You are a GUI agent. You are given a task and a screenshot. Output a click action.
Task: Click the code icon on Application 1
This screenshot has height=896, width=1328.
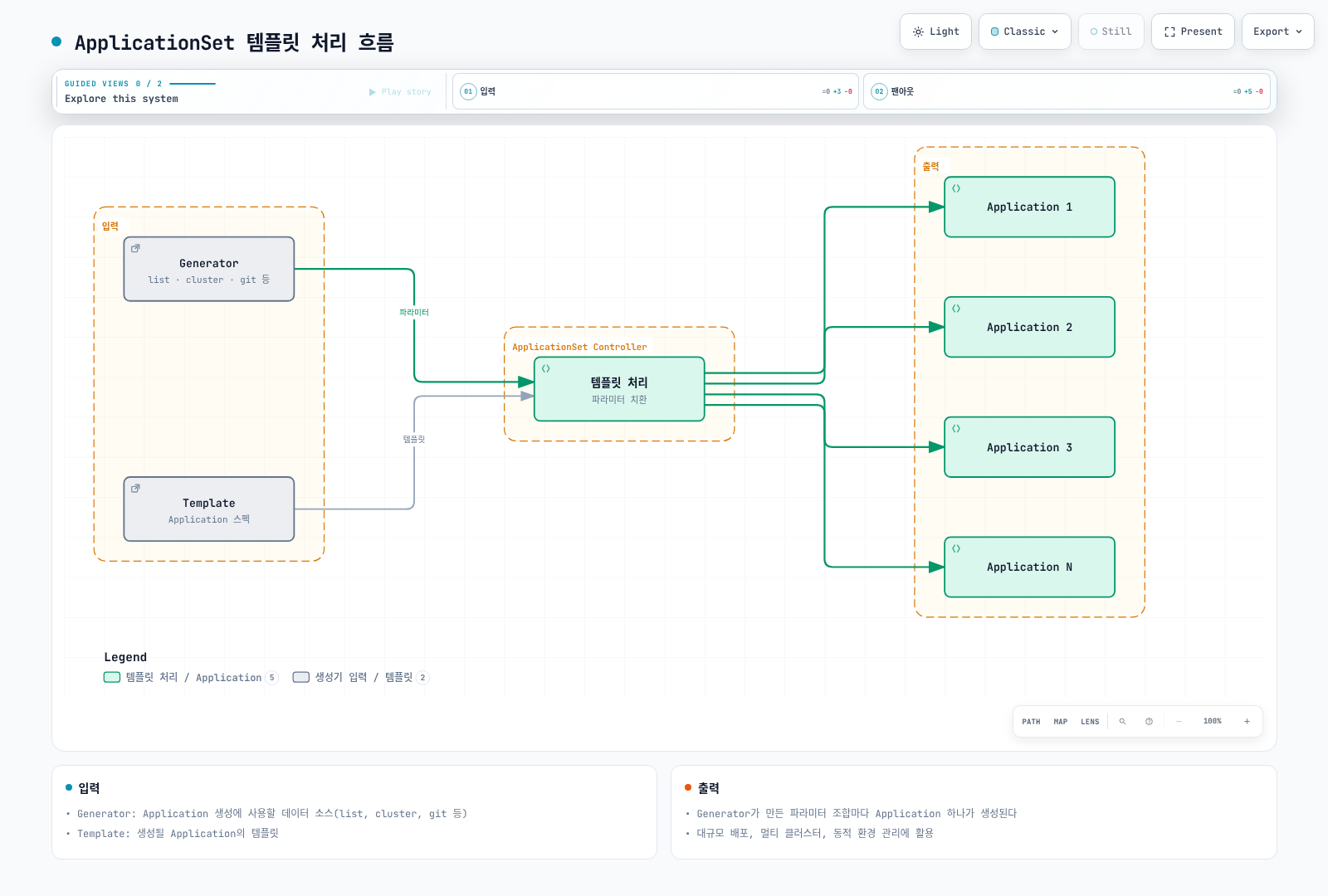(956, 188)
